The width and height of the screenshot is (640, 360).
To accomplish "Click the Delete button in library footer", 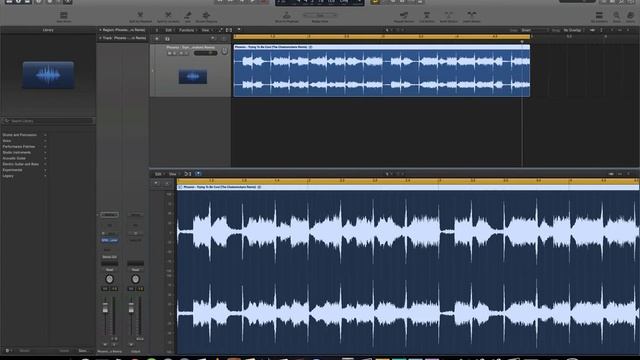I will [x=64, y=351].
